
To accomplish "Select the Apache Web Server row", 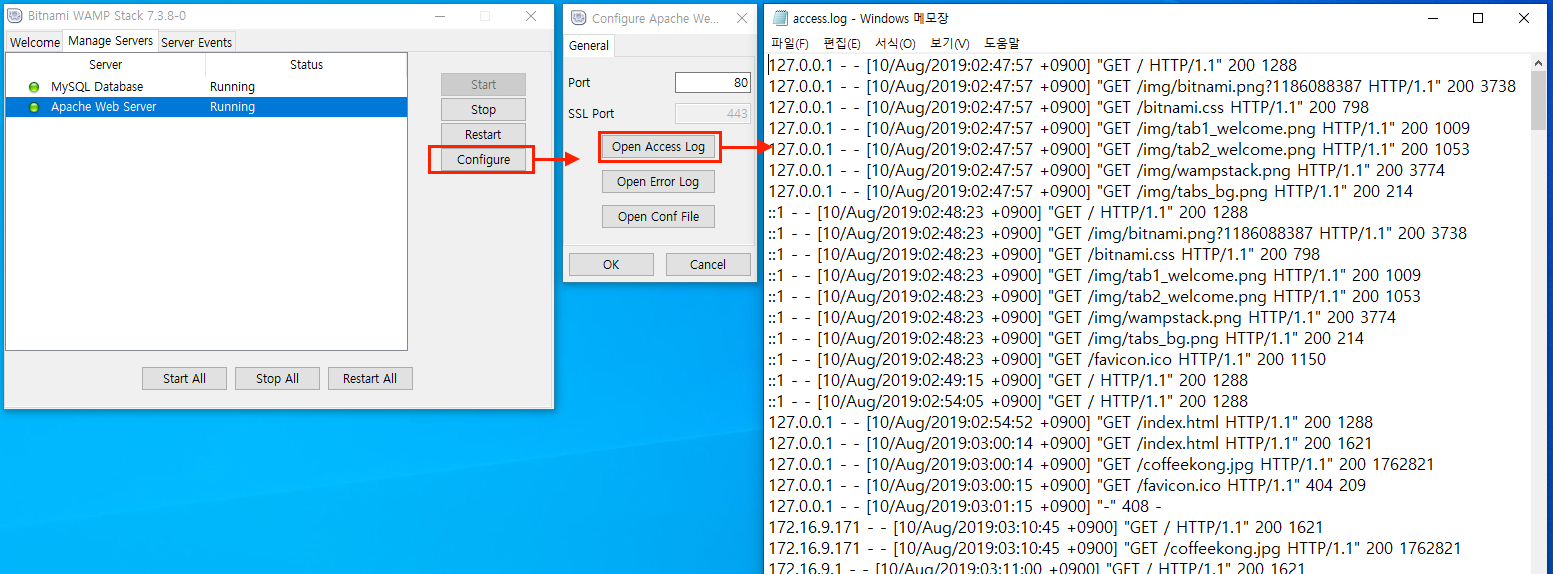I will point(206,107).
